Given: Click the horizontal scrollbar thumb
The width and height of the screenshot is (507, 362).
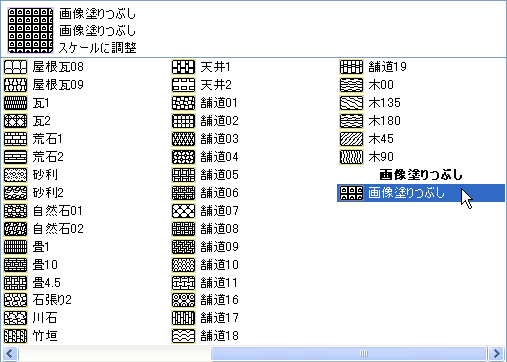Looking at the screenshot, I should click(349, 354).
